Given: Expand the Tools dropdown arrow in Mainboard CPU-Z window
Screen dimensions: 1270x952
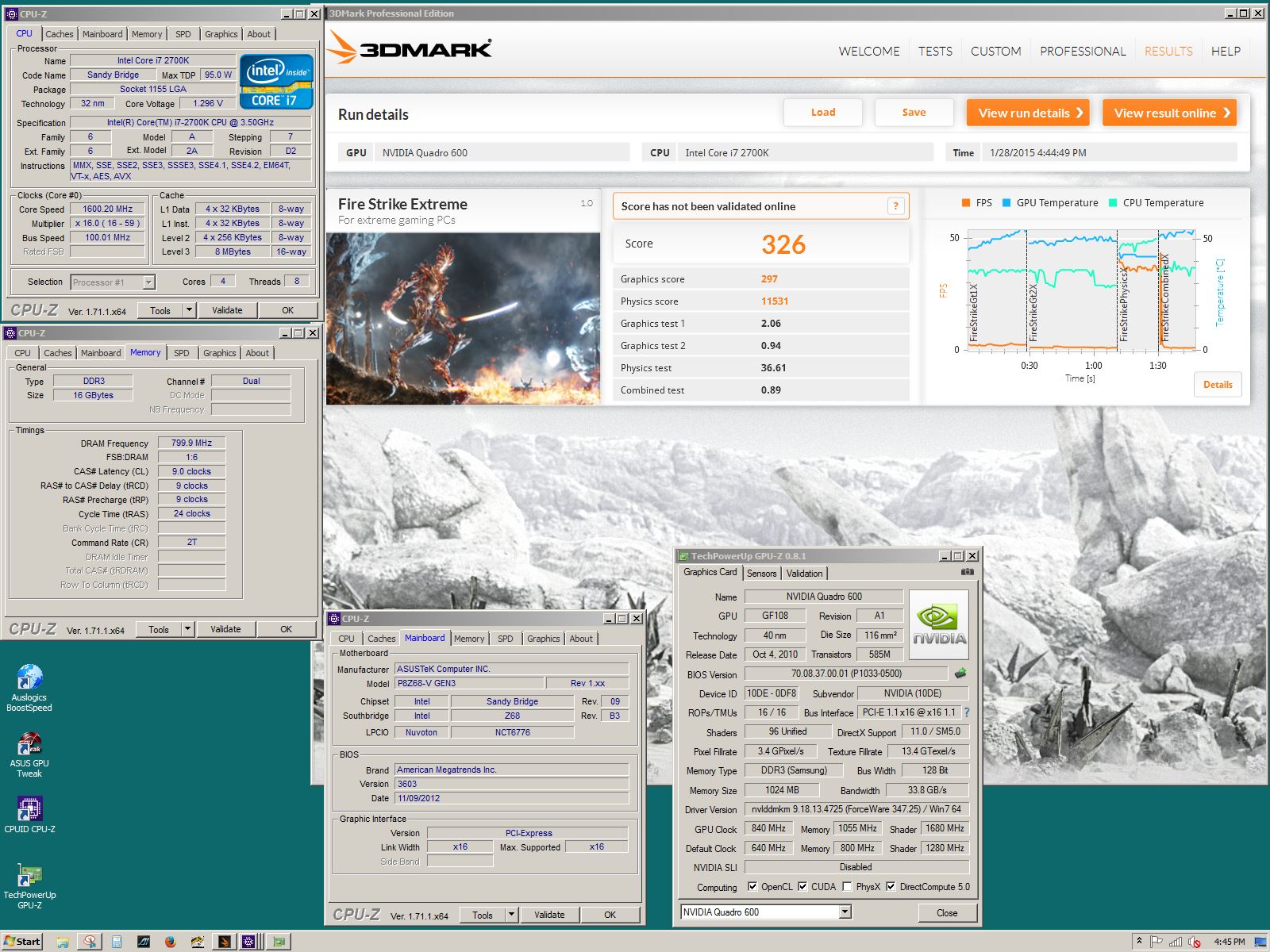Looking at the screenshot, I should (511, 915).
